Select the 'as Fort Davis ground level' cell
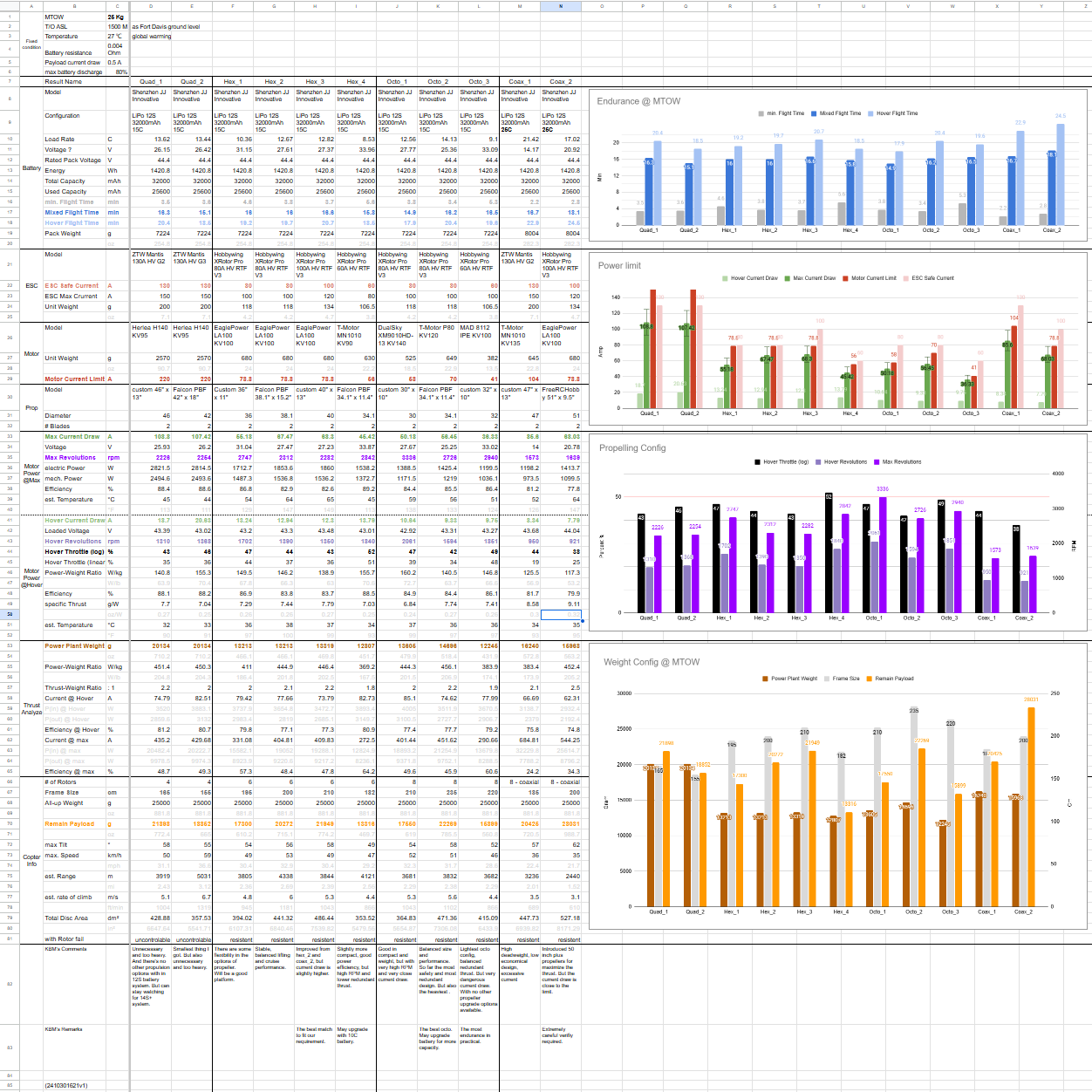Image resolution: width=1092 pixels, height=1092 pixels. click(x=166, y=26)
